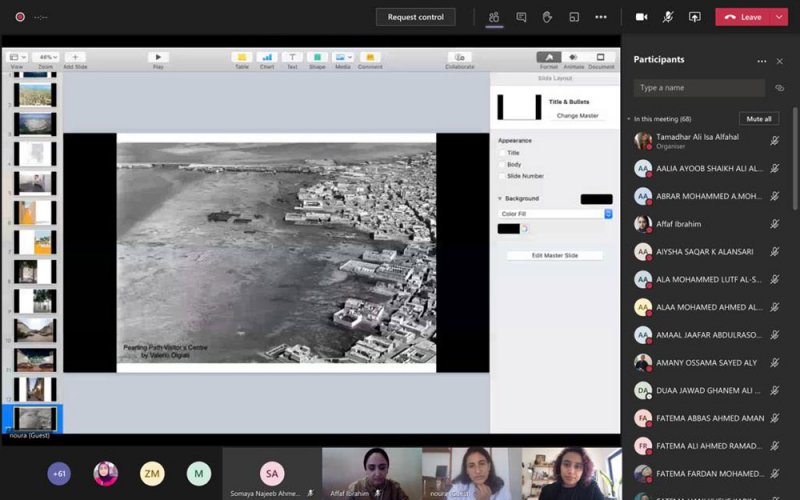
Task: Click the Add Slide plus icon
Action: [x=75, y=57]
